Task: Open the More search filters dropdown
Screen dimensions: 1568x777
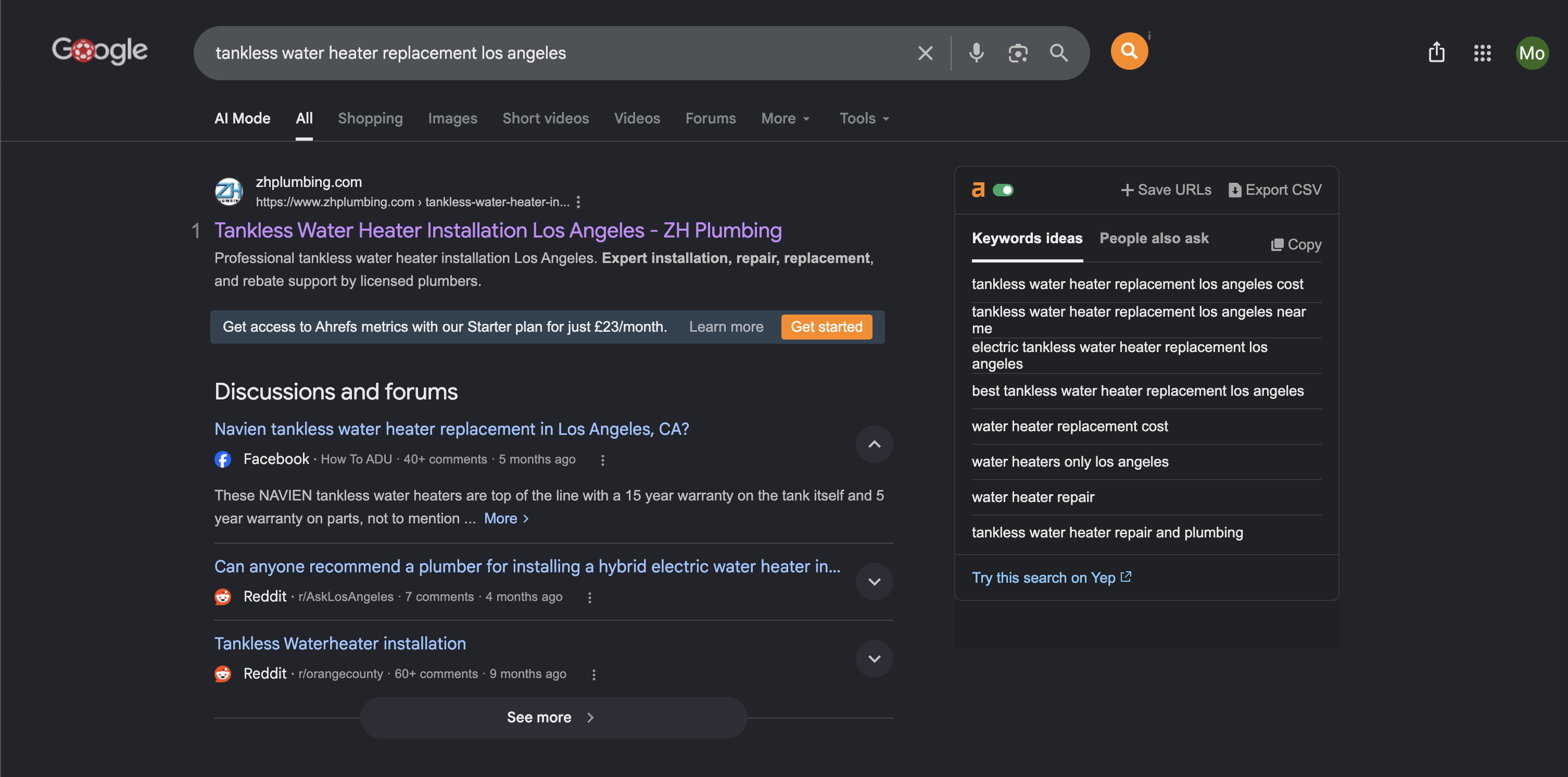Action: [x=785, y=119]
